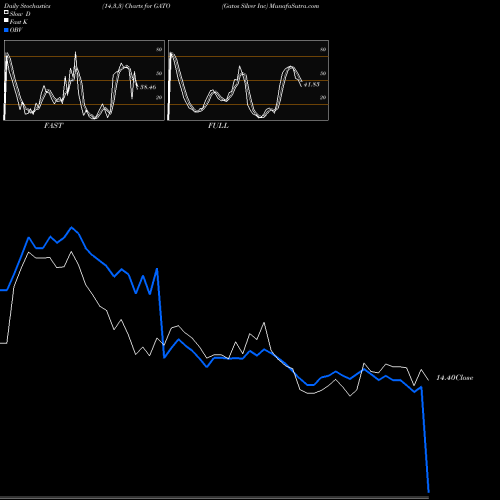500x500 pixels.
Task: Click the FAST stochastic chart panel
Action: click(84, 80)
